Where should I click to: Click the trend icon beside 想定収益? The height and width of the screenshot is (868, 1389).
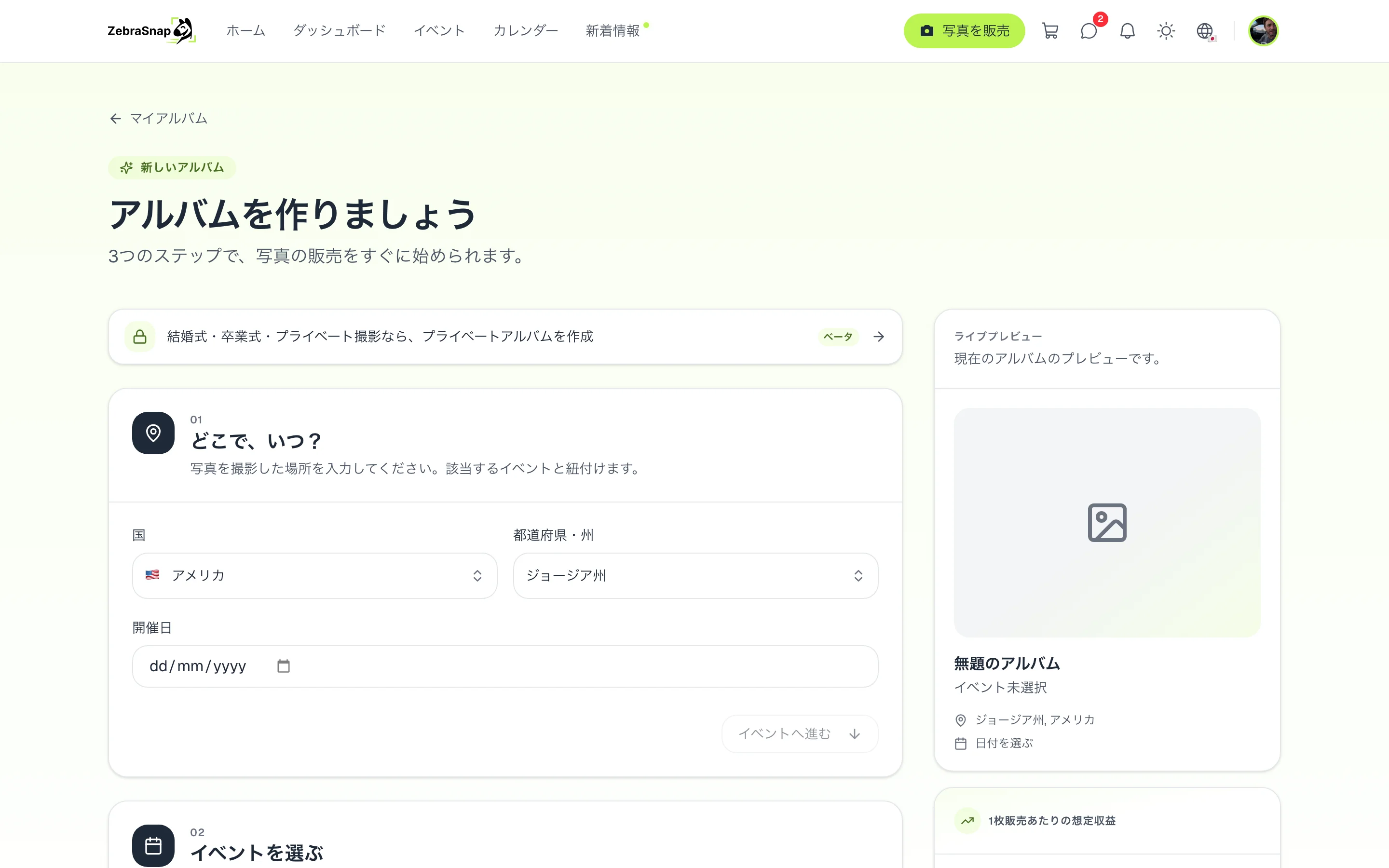tap(967, 821)
